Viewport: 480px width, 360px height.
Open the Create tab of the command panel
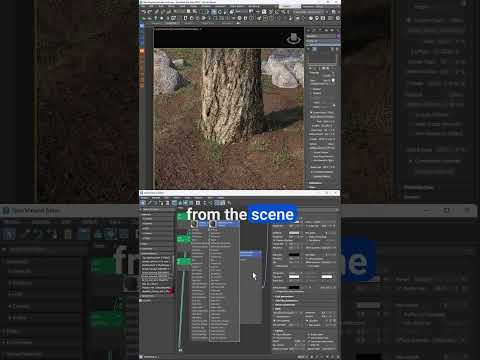[309, 30]
